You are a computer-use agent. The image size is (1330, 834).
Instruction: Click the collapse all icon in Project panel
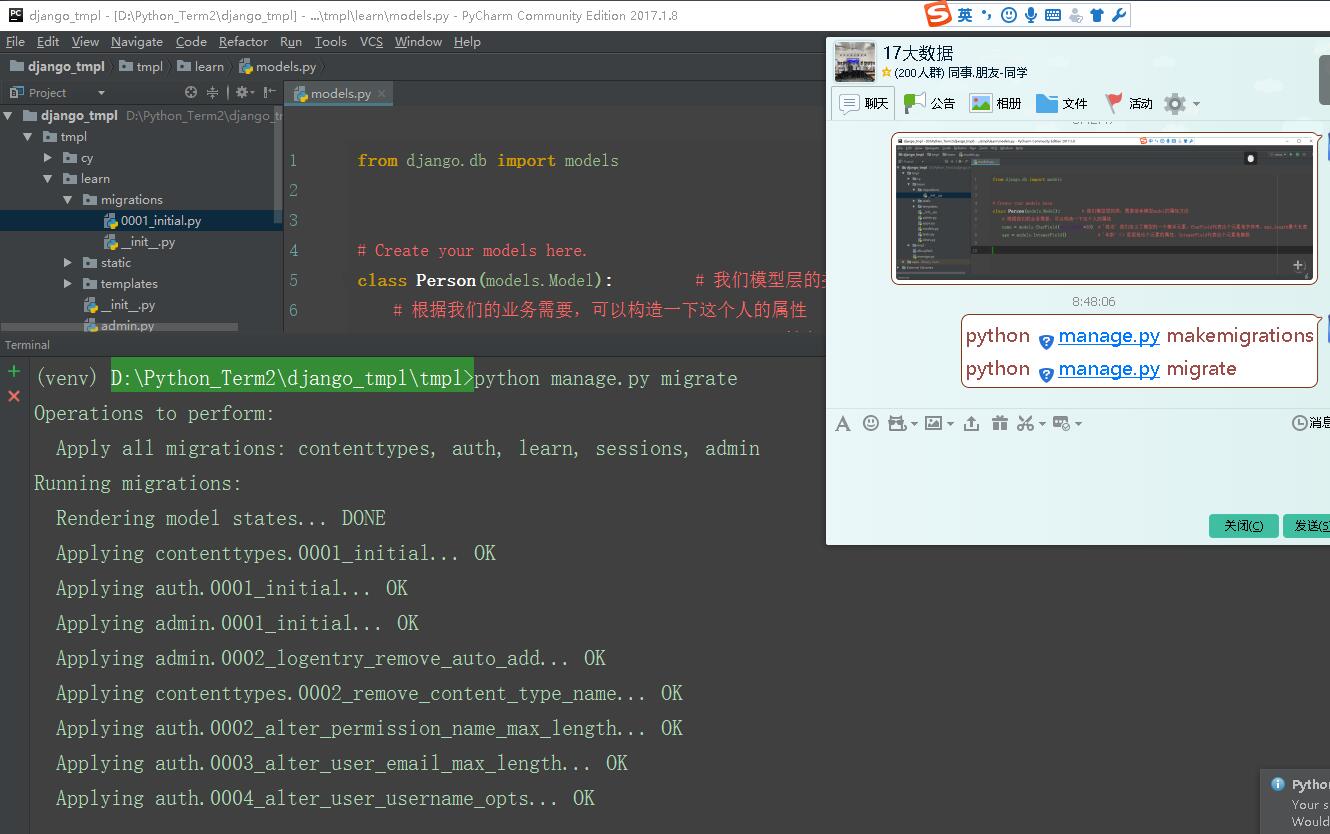212,92
